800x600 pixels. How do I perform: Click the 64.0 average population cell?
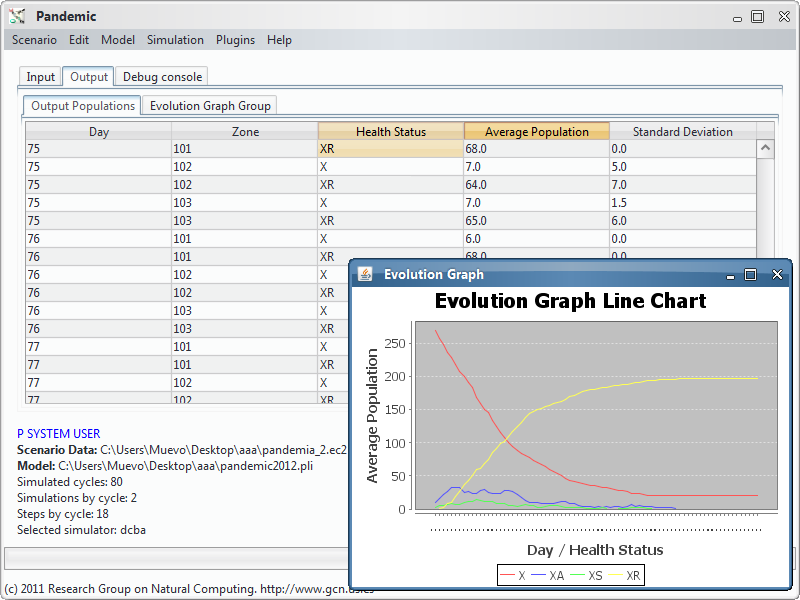[x=537, y=185]
